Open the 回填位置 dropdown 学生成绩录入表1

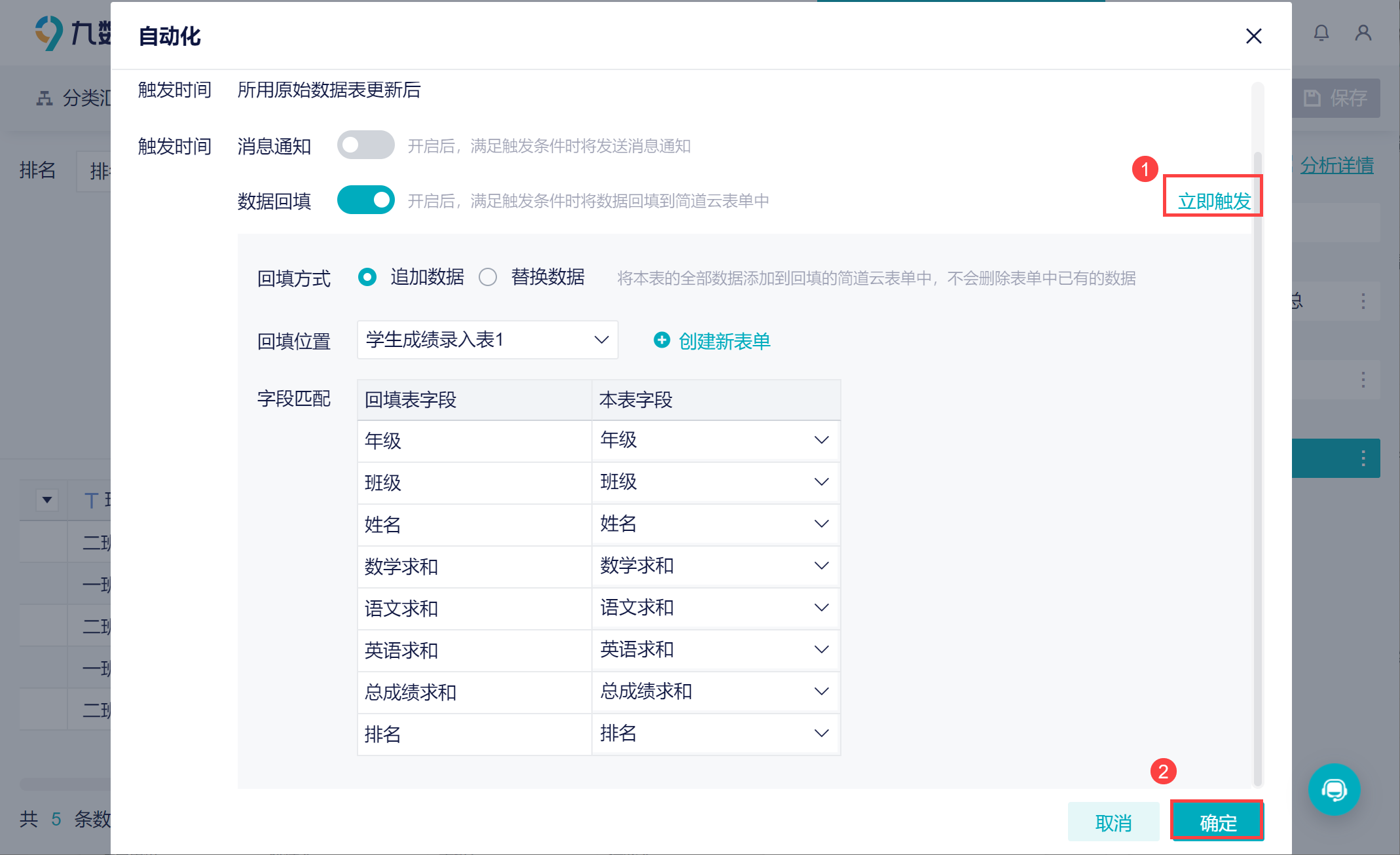click(488, 340)
